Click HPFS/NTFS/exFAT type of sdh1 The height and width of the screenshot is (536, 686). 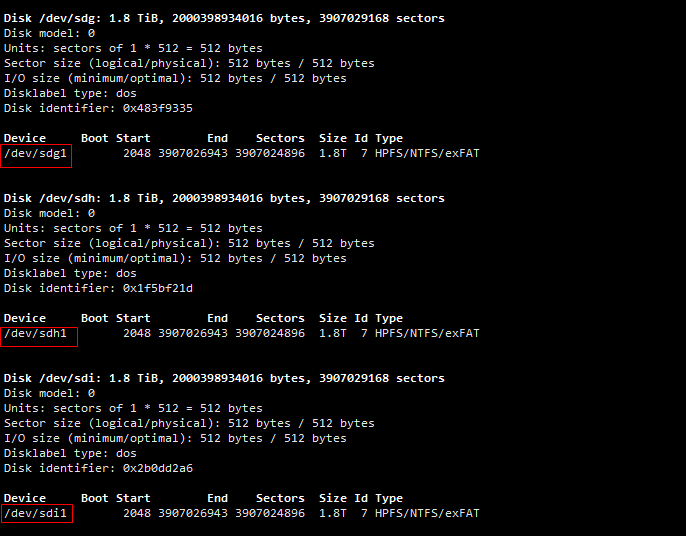click(x=427, y=333)
